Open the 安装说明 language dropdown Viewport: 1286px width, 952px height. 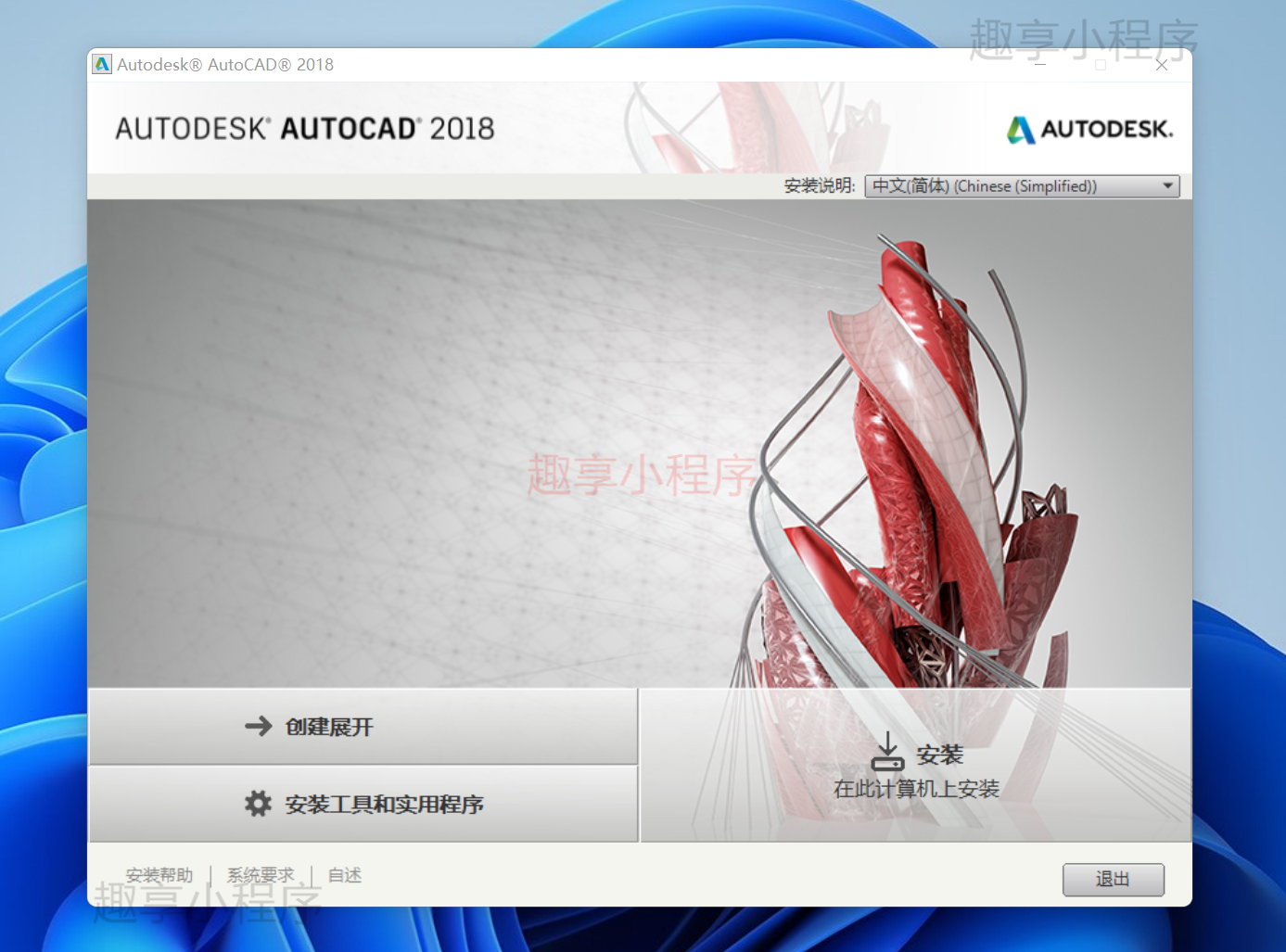coord(1022,186)
